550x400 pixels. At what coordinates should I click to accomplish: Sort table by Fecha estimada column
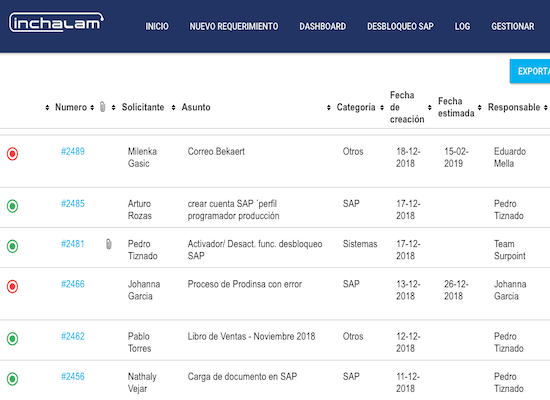(456, 107)
